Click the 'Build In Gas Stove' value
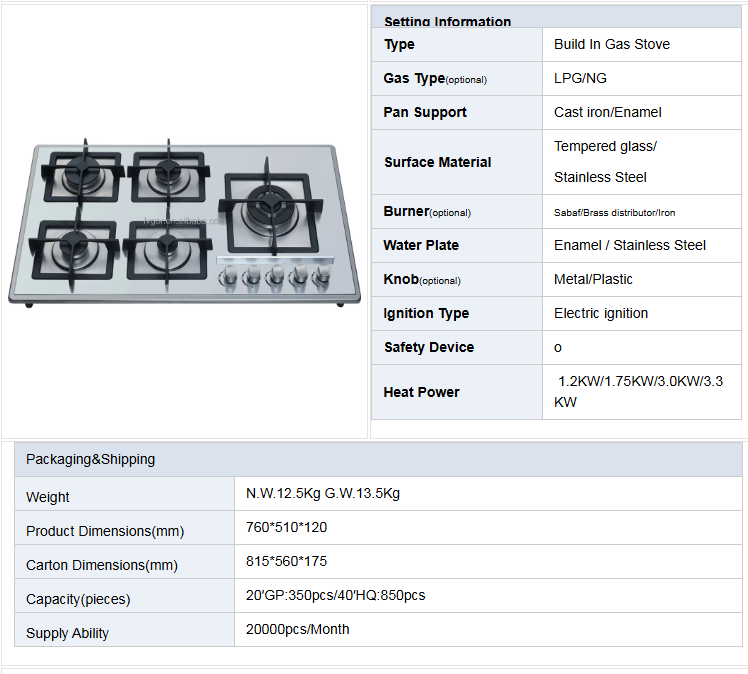 (x=612, y=44)
